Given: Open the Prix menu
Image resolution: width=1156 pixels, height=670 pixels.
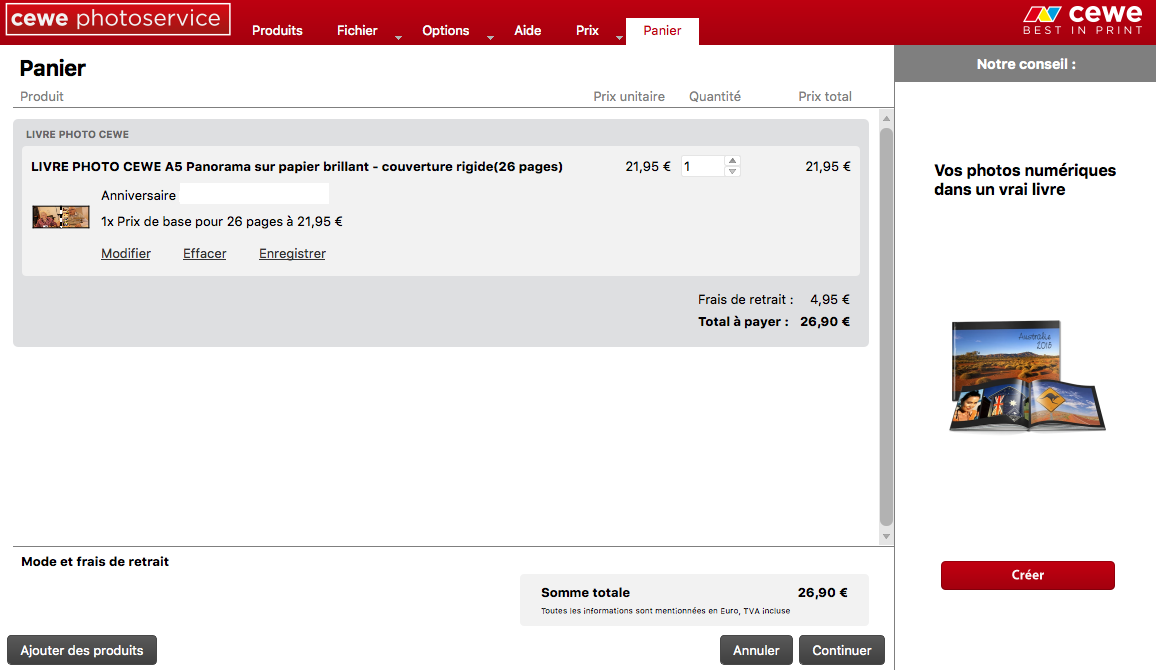Looking at the screenshot, I should coord(587,30).
